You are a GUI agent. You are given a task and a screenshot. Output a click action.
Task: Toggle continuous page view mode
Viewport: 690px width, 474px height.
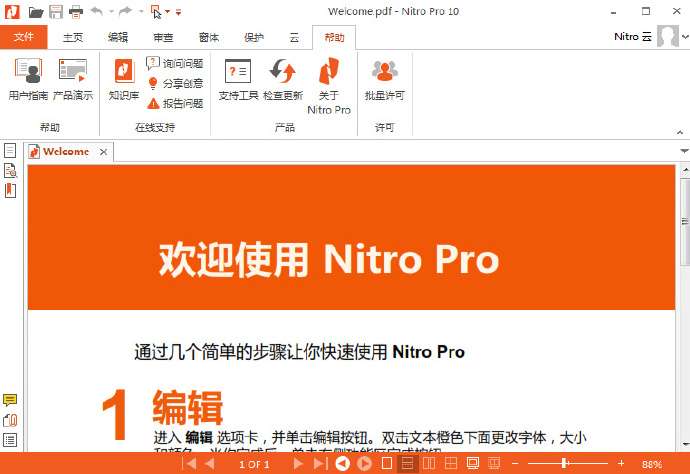click(x=409, y=463)
